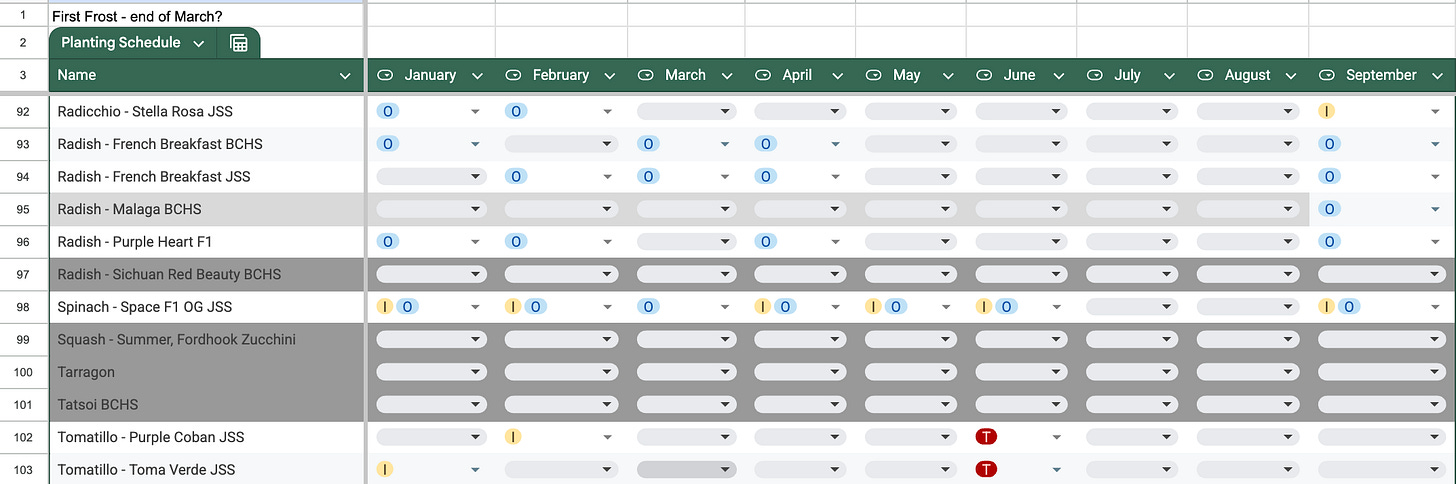
Task: Open July dropdown for Spinach Space F1
Action: click(x=1132, y=307)
